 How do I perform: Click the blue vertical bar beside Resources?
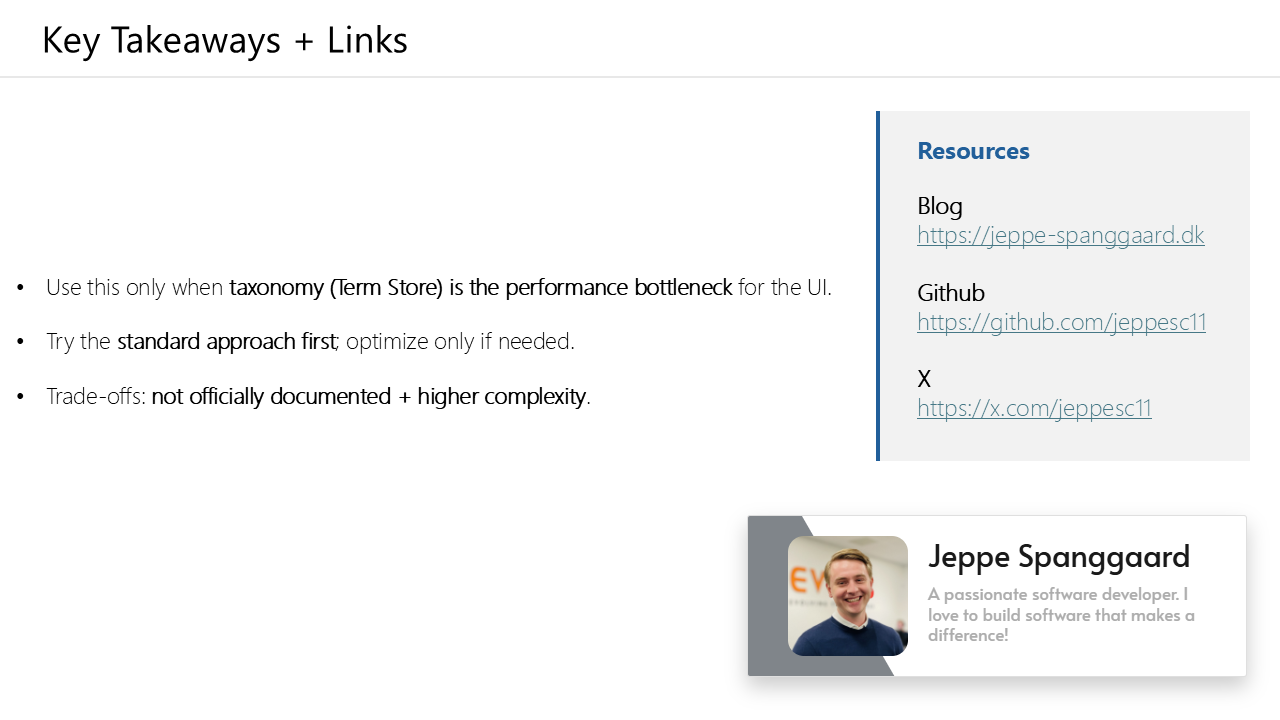[878, 286]
